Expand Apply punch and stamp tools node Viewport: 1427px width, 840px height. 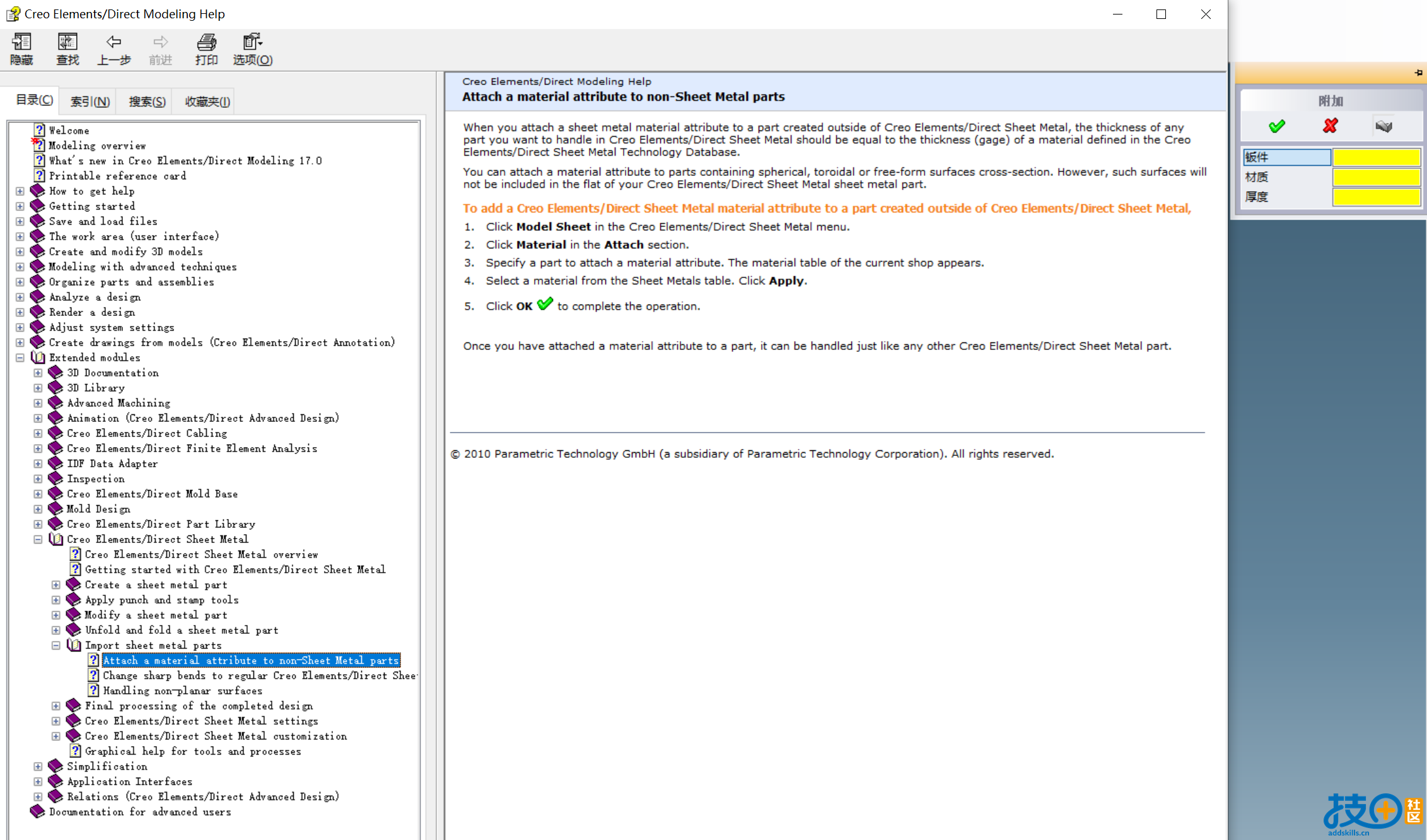click(56, 600)
